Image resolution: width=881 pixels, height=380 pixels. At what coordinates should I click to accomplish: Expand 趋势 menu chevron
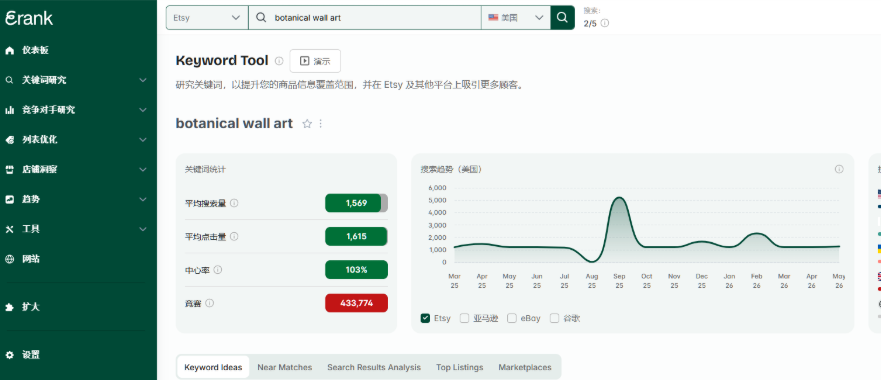click(x=143, y=200)
